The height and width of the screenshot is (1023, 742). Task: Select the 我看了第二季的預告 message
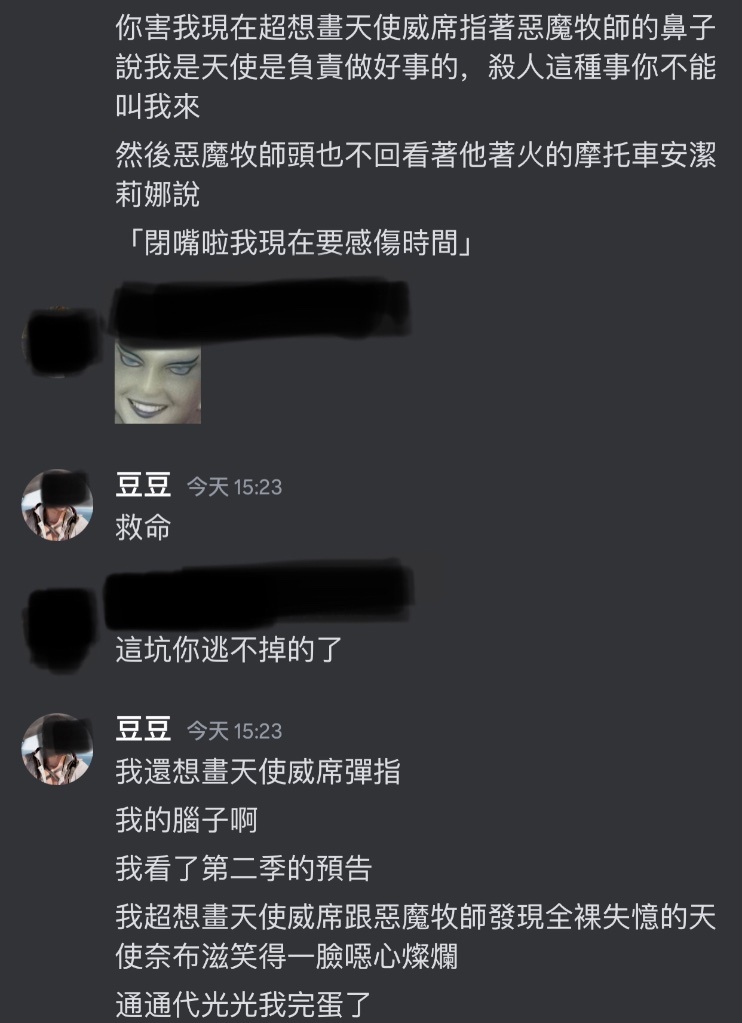(244, 869)
